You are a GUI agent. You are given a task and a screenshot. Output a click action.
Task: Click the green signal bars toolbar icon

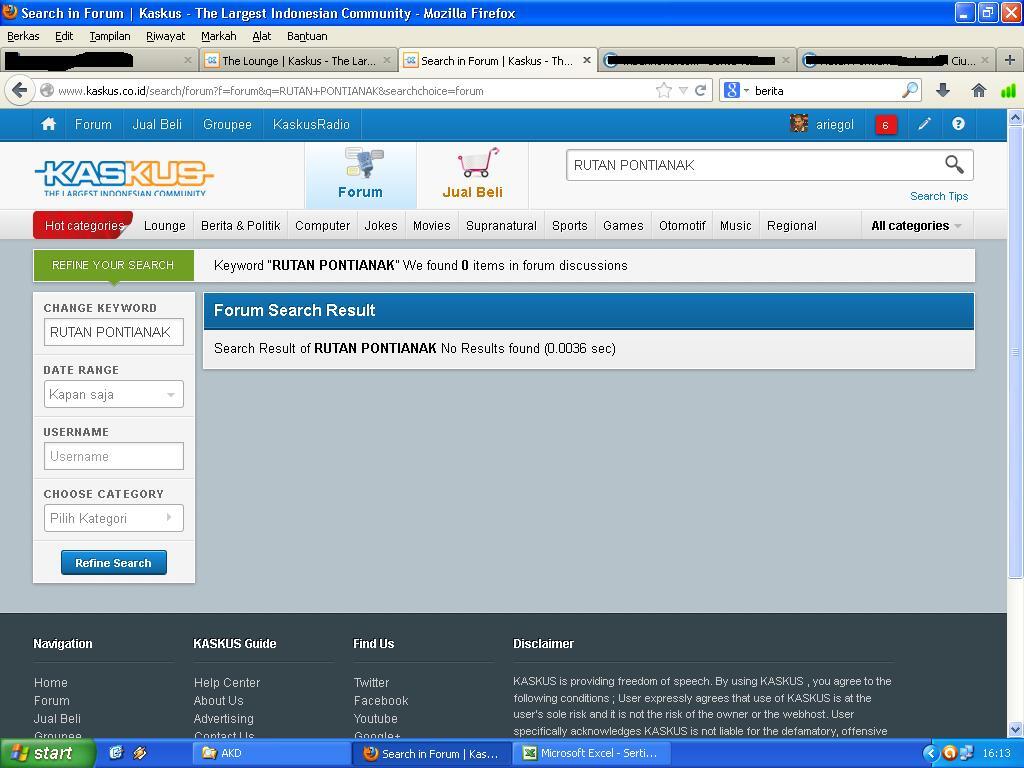tap(1008, 90)
